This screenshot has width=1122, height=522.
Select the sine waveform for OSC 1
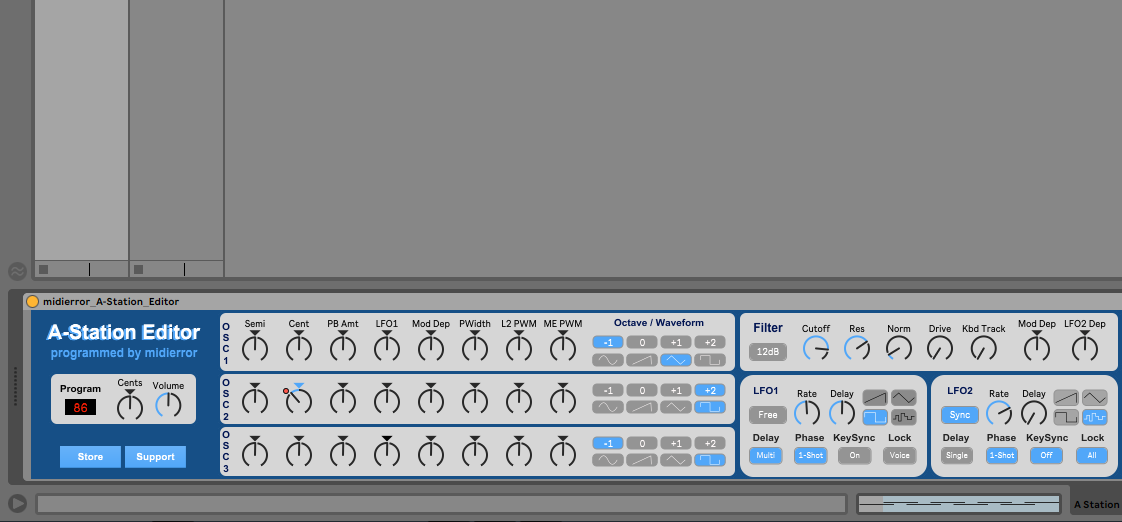607,360
